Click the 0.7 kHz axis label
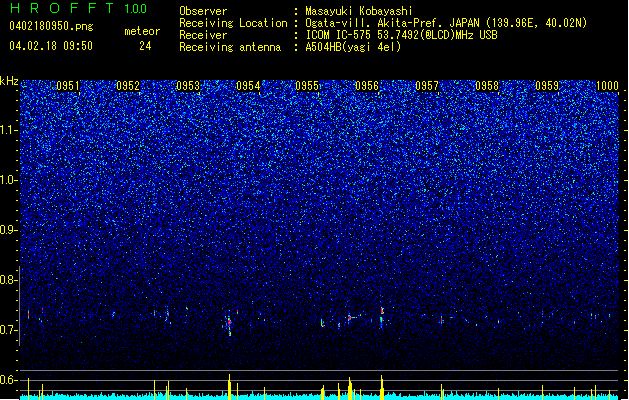The image size is (629, 400). click(x=9, y=330)
